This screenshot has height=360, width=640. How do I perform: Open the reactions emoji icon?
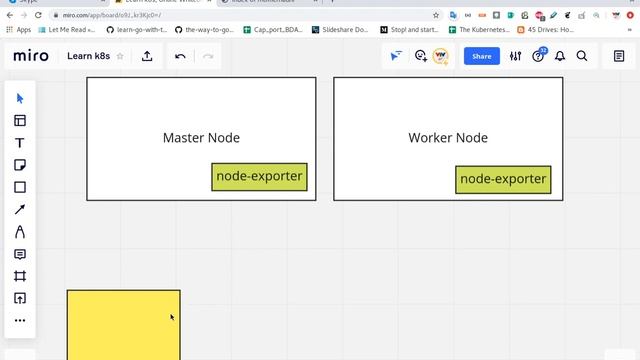420,56
